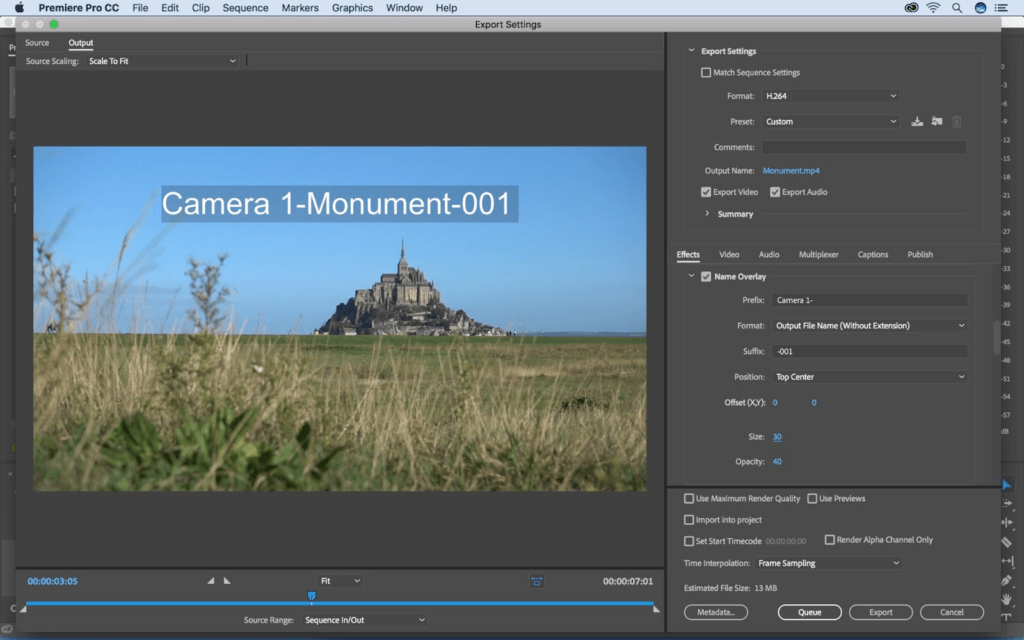Disable the Name Overlay effect checkbox
Image resolution: width=1024 pixels, height=640 pixels.
coord(706,276)
